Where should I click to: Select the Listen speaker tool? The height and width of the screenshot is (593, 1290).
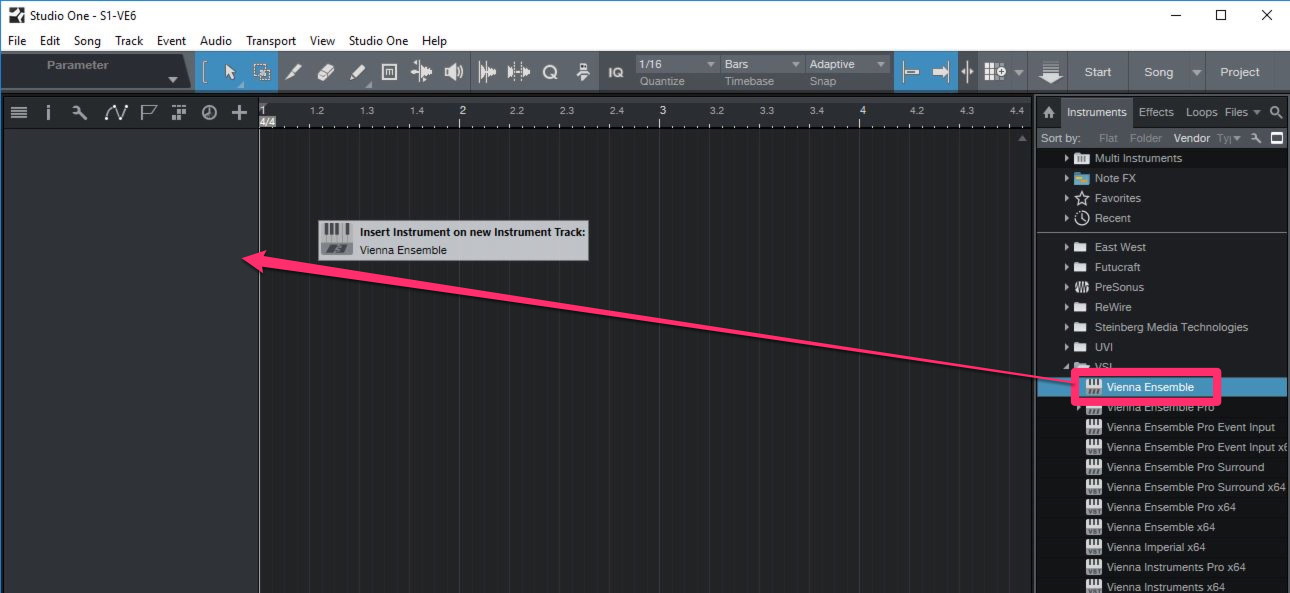point(454,72)
